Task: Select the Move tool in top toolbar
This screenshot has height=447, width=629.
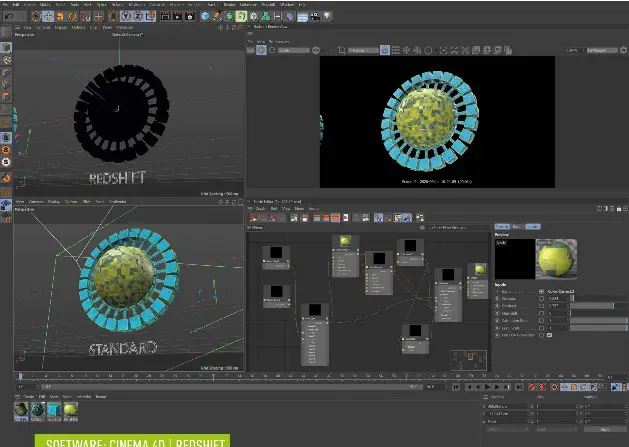Action: click(50, 17)
